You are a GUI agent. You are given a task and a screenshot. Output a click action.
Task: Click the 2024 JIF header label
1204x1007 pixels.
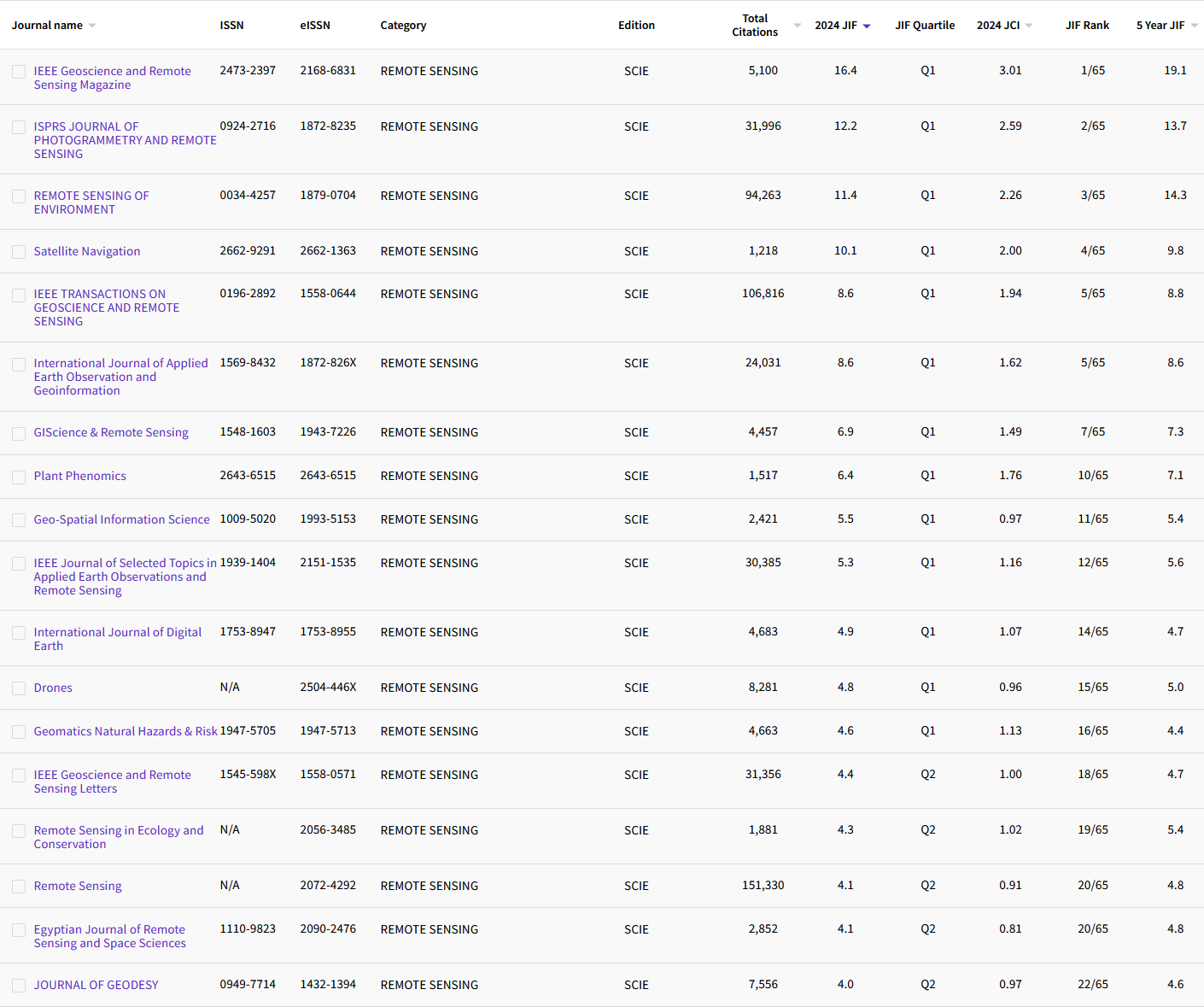tap(836, 26)
